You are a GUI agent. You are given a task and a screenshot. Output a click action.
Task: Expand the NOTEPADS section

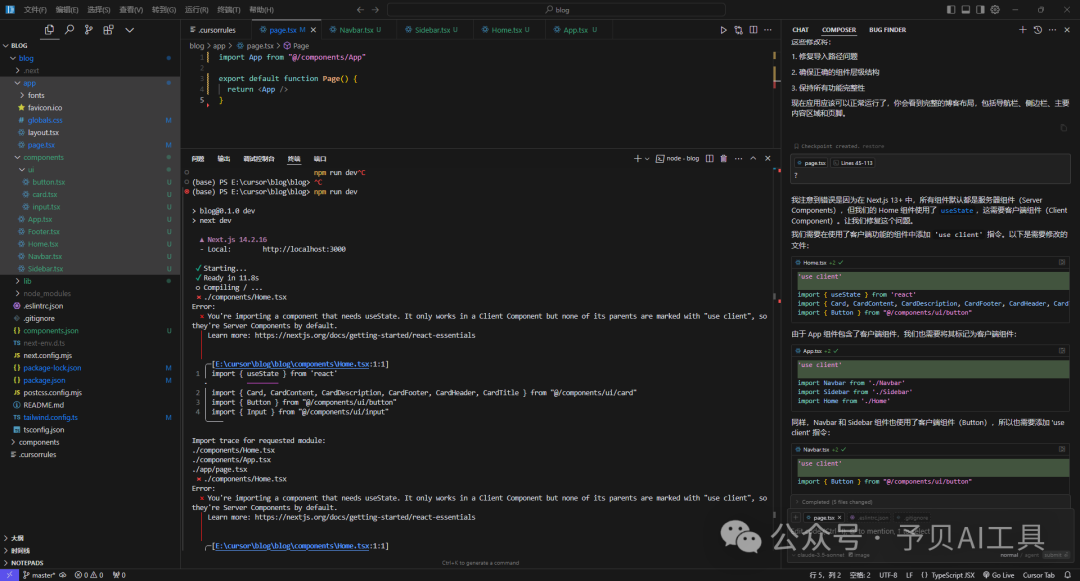6,563
